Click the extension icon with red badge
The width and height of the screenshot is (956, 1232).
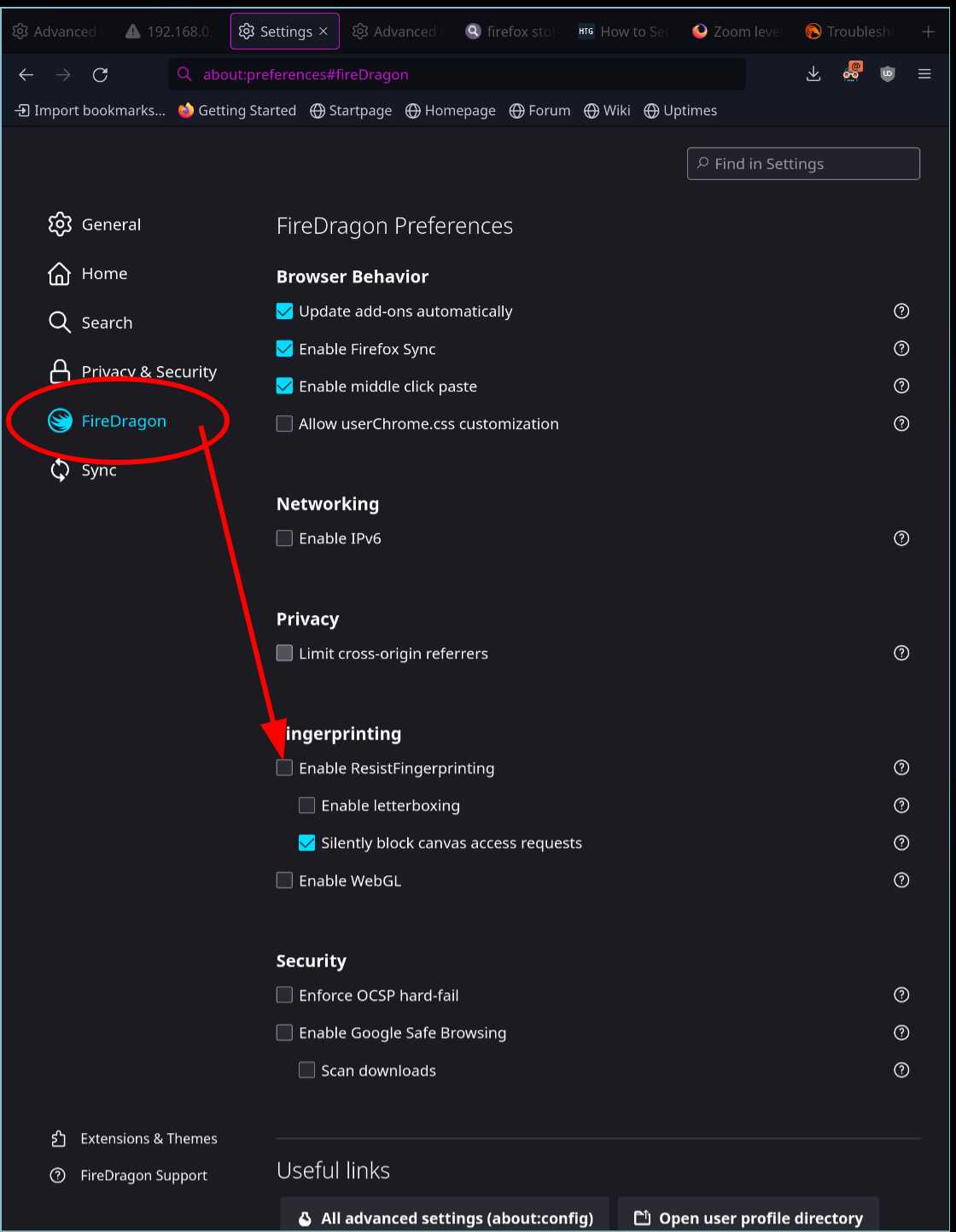pyautogui.click(x=852, y=73)
